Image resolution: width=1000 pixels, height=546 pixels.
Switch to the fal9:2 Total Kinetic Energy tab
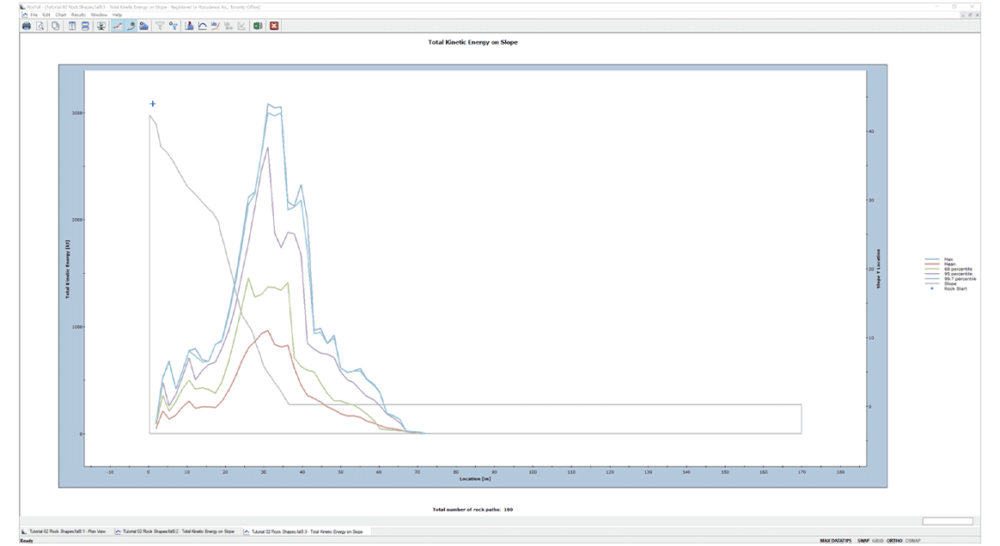click(x=175, y=531)
